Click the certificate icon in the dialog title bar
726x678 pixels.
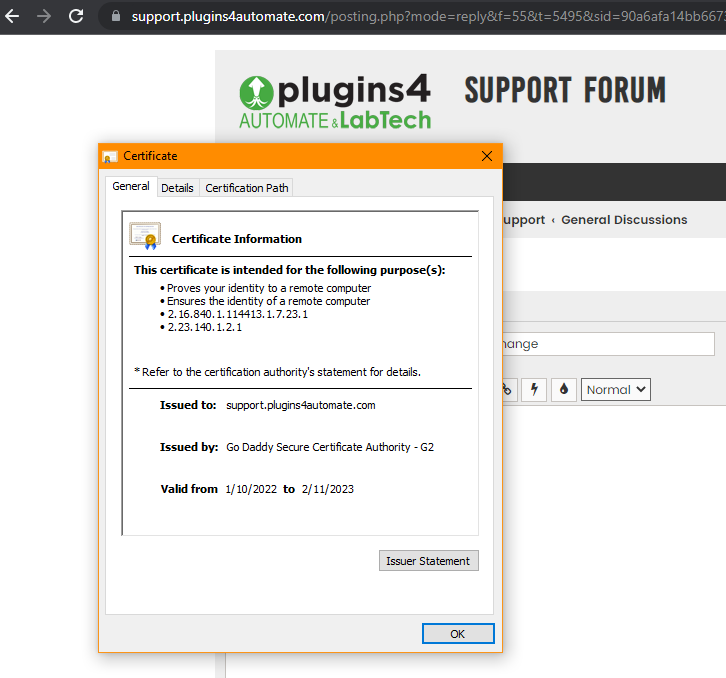click(x=110, y=157)
